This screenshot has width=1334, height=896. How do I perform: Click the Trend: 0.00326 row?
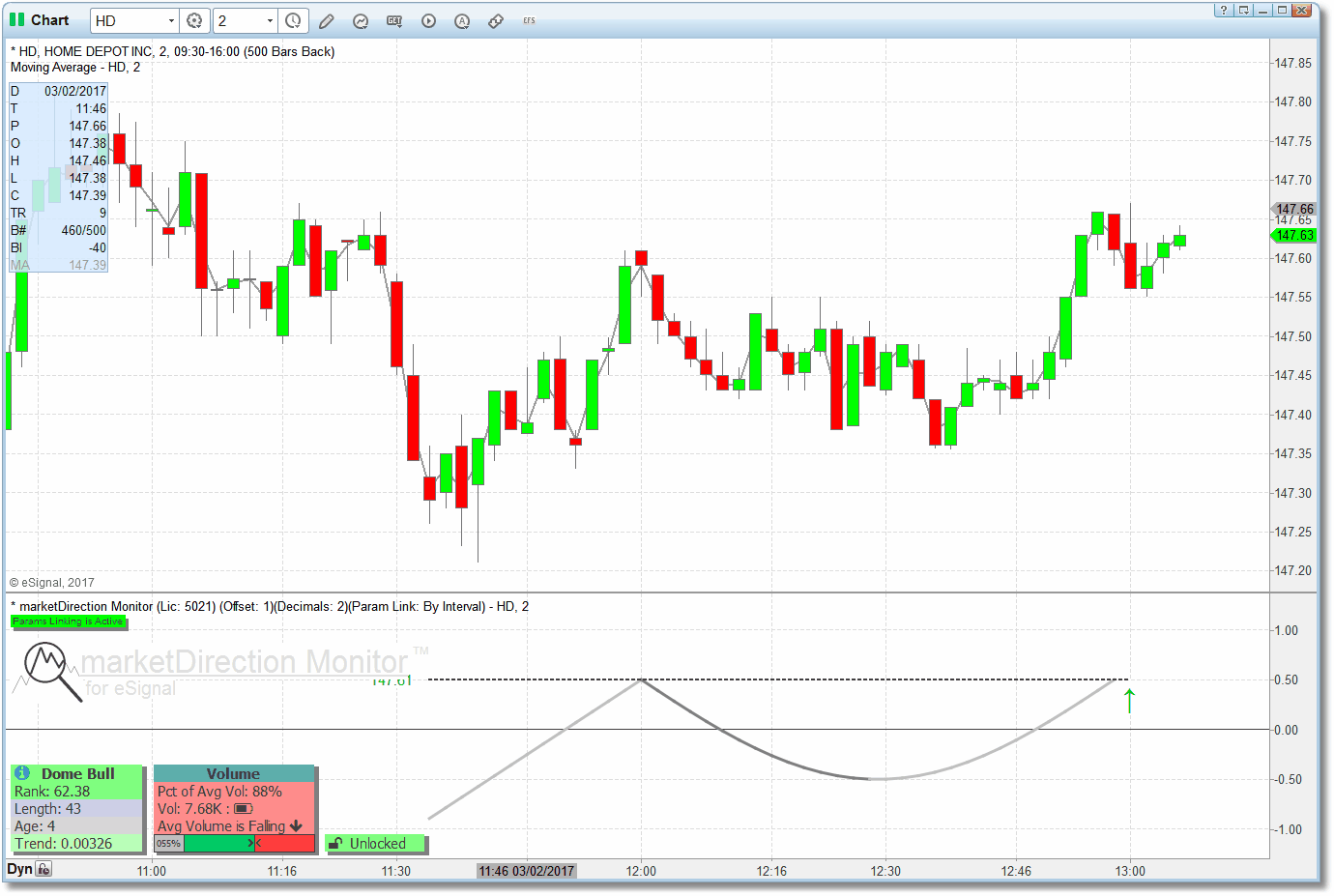(x=76, y=844)
